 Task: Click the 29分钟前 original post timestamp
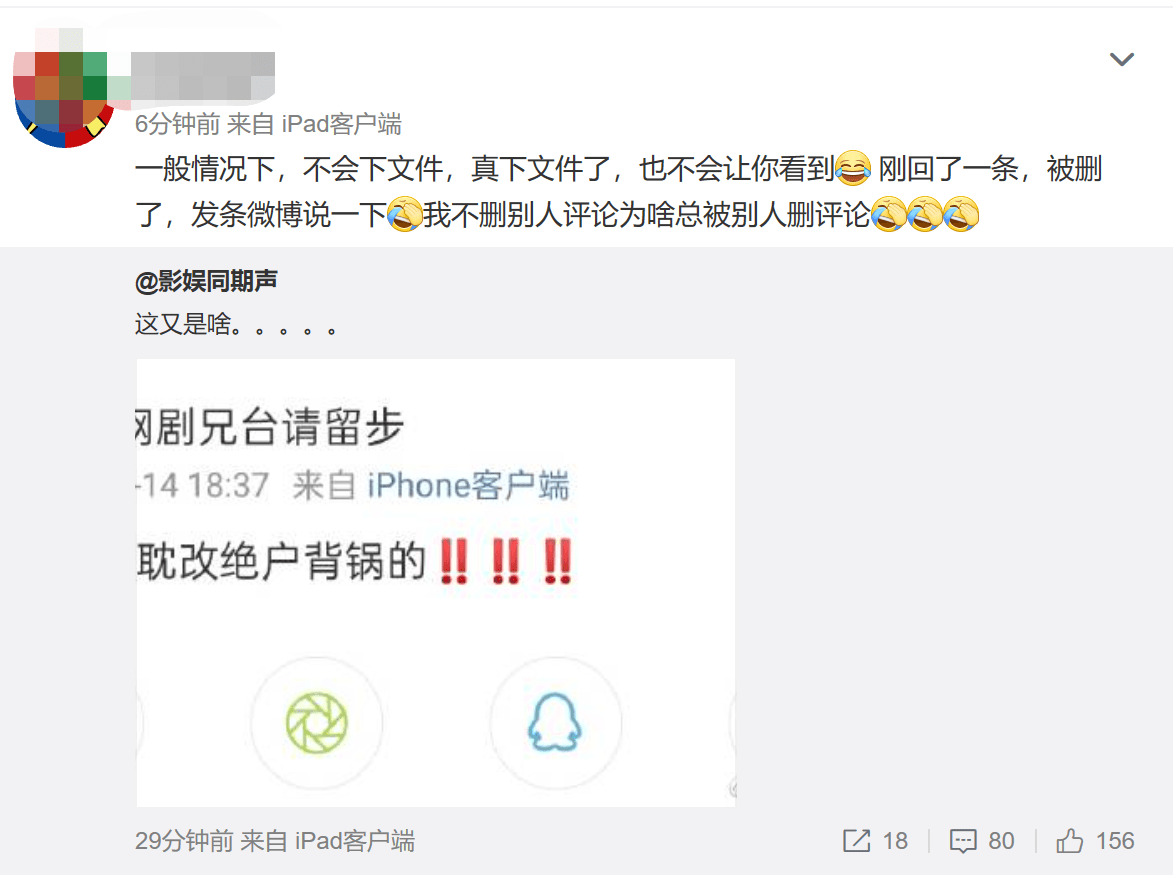pos(184,841)
